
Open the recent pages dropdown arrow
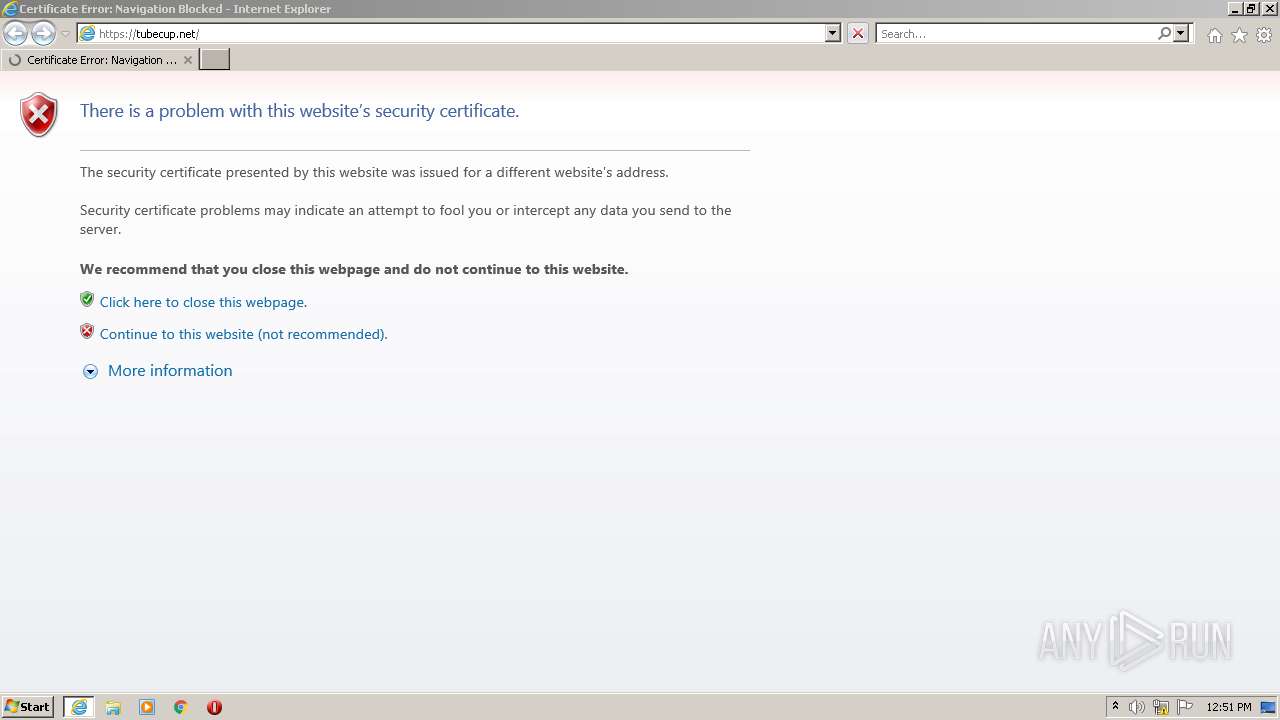(65, 34)
